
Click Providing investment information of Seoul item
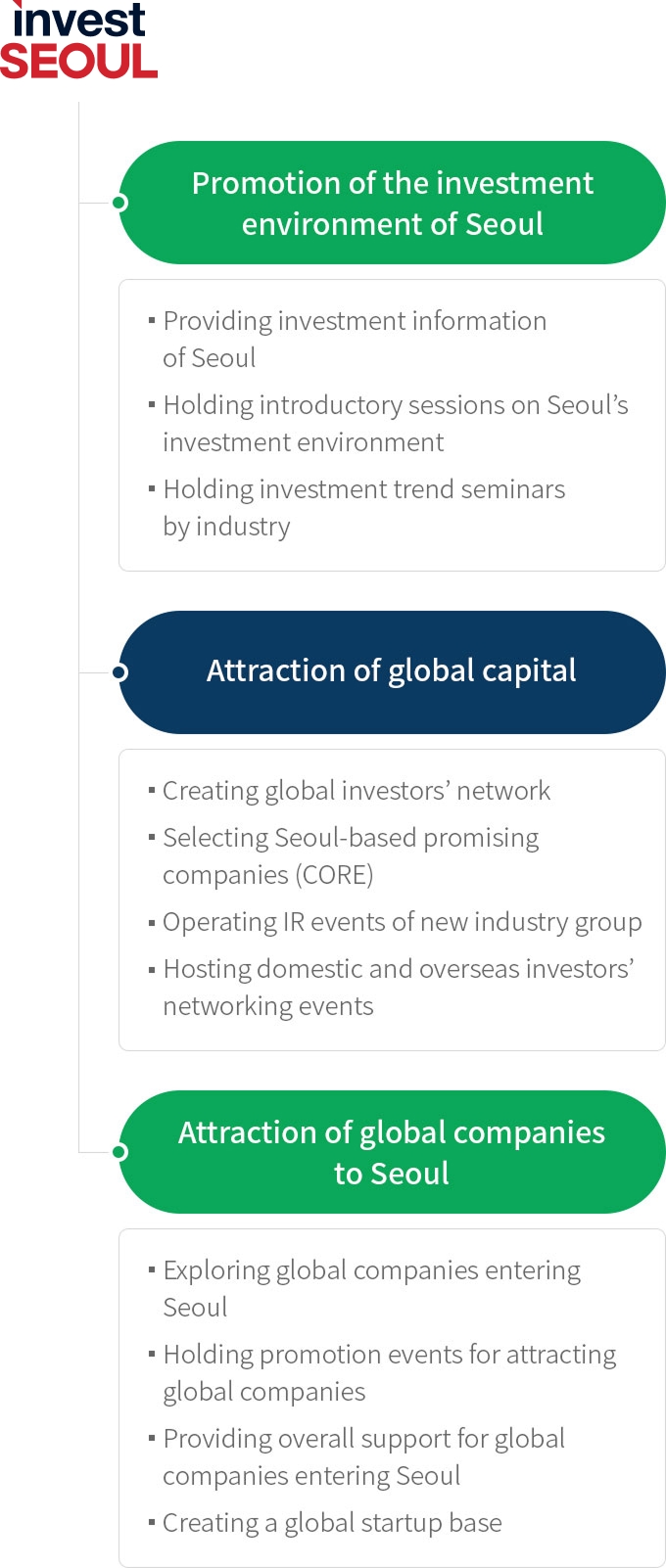tap(348, 340)
